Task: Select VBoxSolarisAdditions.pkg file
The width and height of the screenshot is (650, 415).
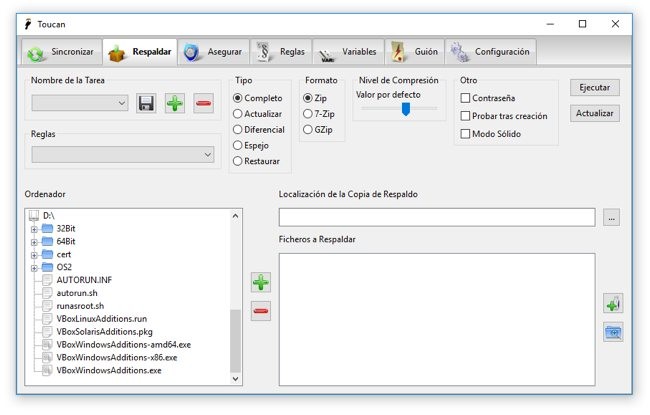Action: [x=104, y=332]
